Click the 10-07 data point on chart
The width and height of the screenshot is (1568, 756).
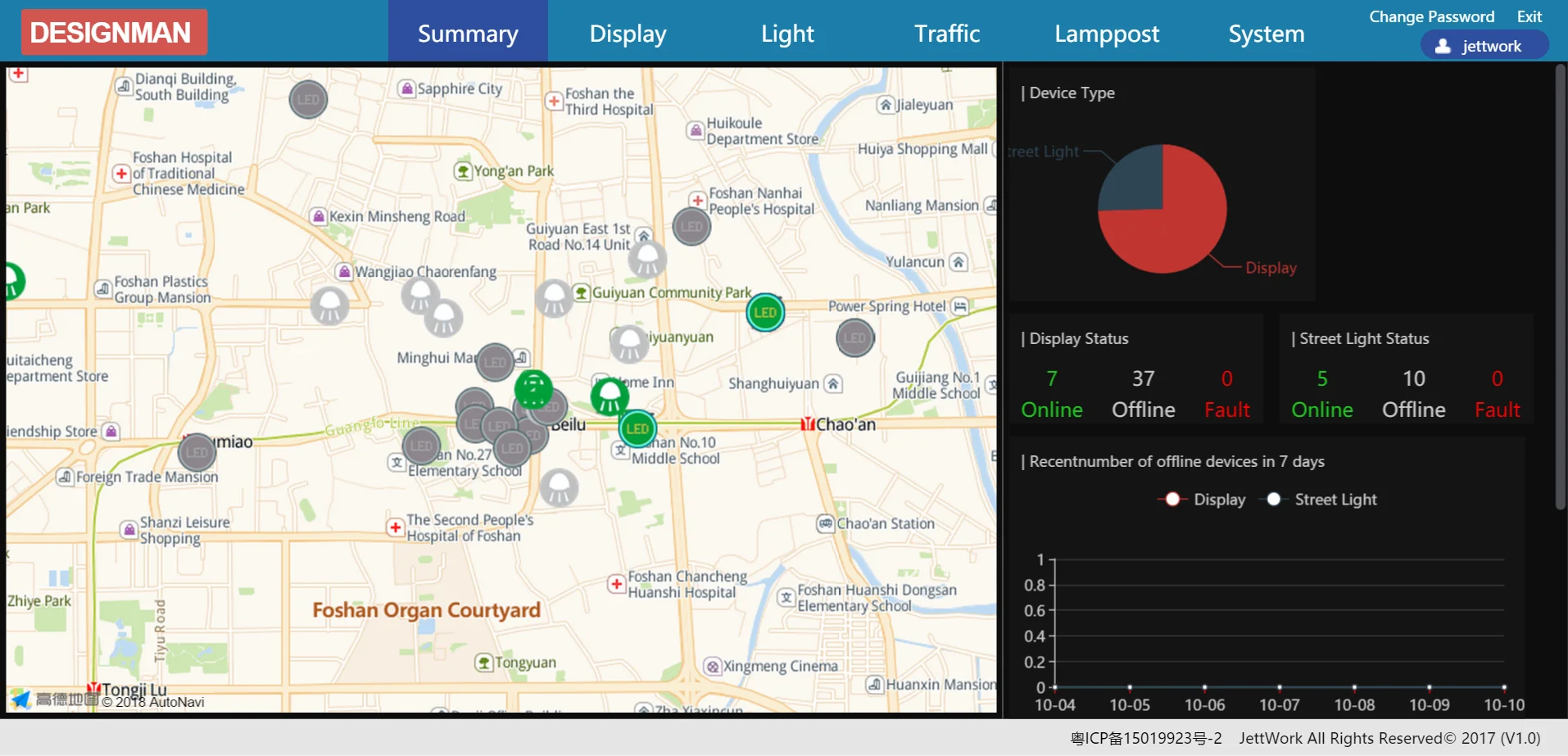(1280, 687)
